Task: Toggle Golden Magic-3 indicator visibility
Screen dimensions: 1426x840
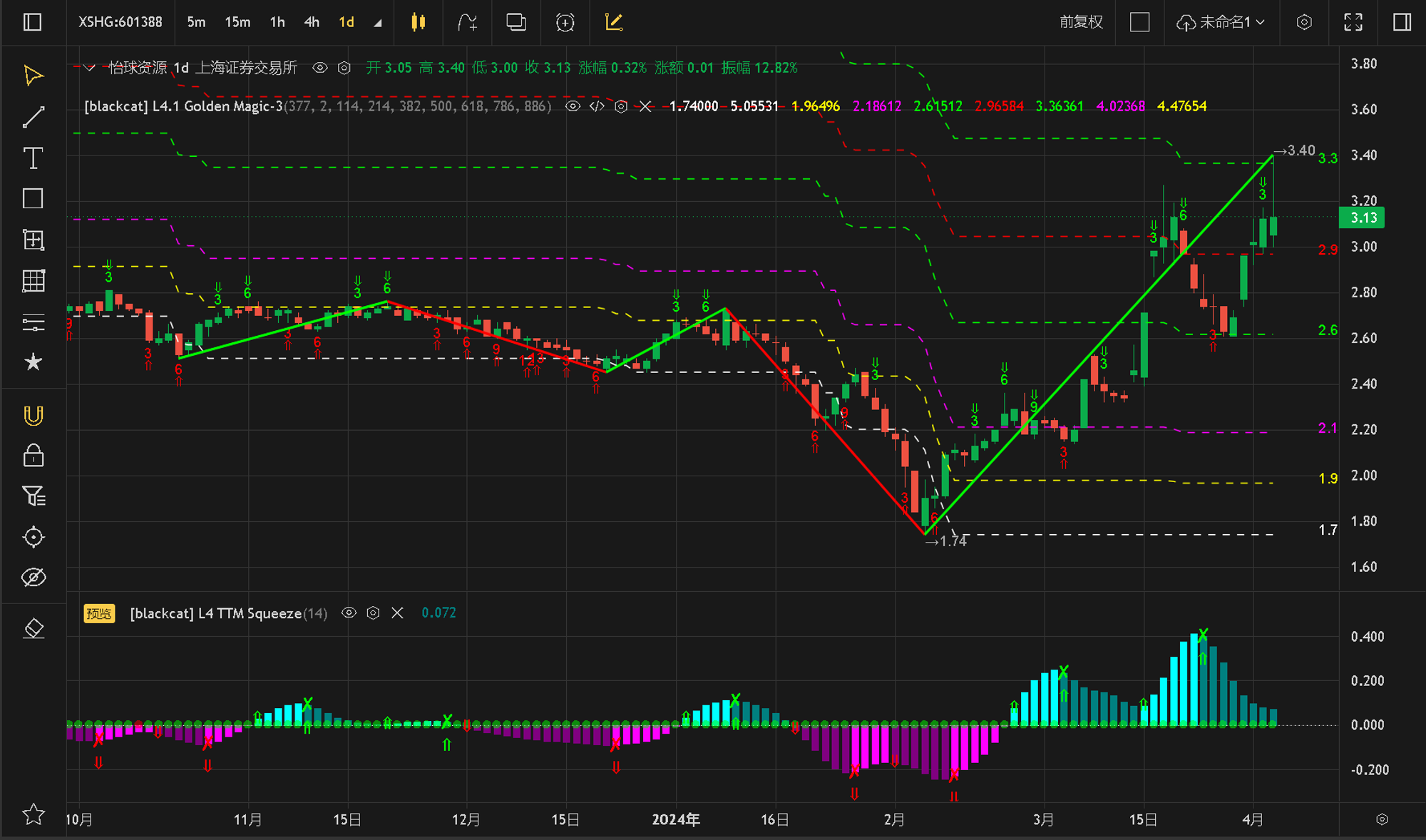Action: click(573, 106)
